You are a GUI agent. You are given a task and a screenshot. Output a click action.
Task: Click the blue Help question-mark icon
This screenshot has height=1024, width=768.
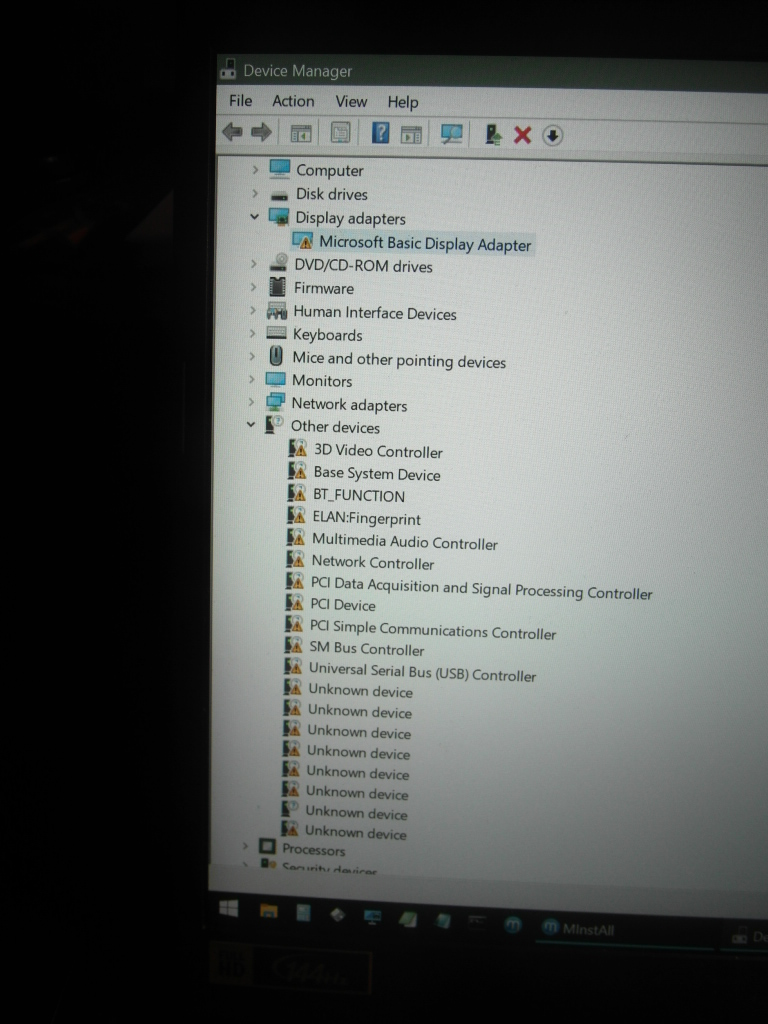coord(380,133)
